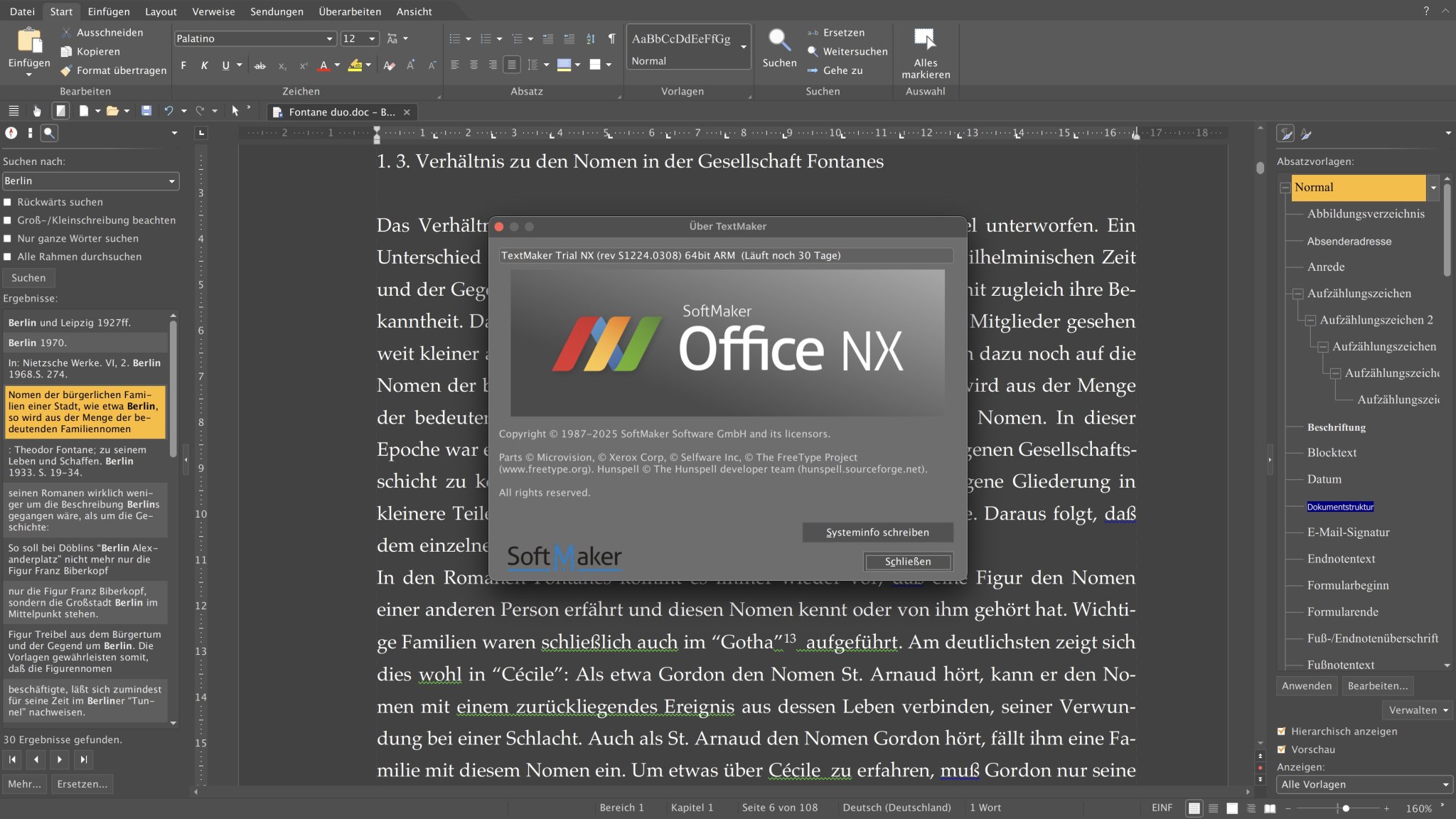The height and width of the screenshot is (819, 1456).
Task: Toggle Hierarchisch anzeigen checkbox
Action: tap(1281, 731)
